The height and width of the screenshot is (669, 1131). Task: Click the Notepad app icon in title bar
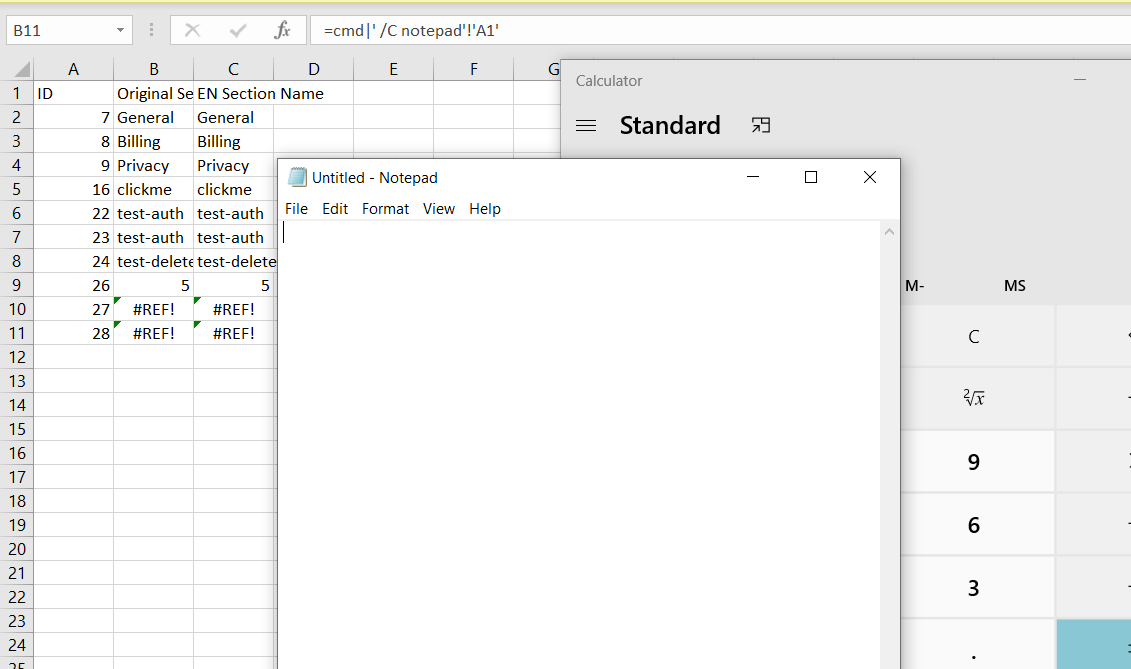click(296, 177)
